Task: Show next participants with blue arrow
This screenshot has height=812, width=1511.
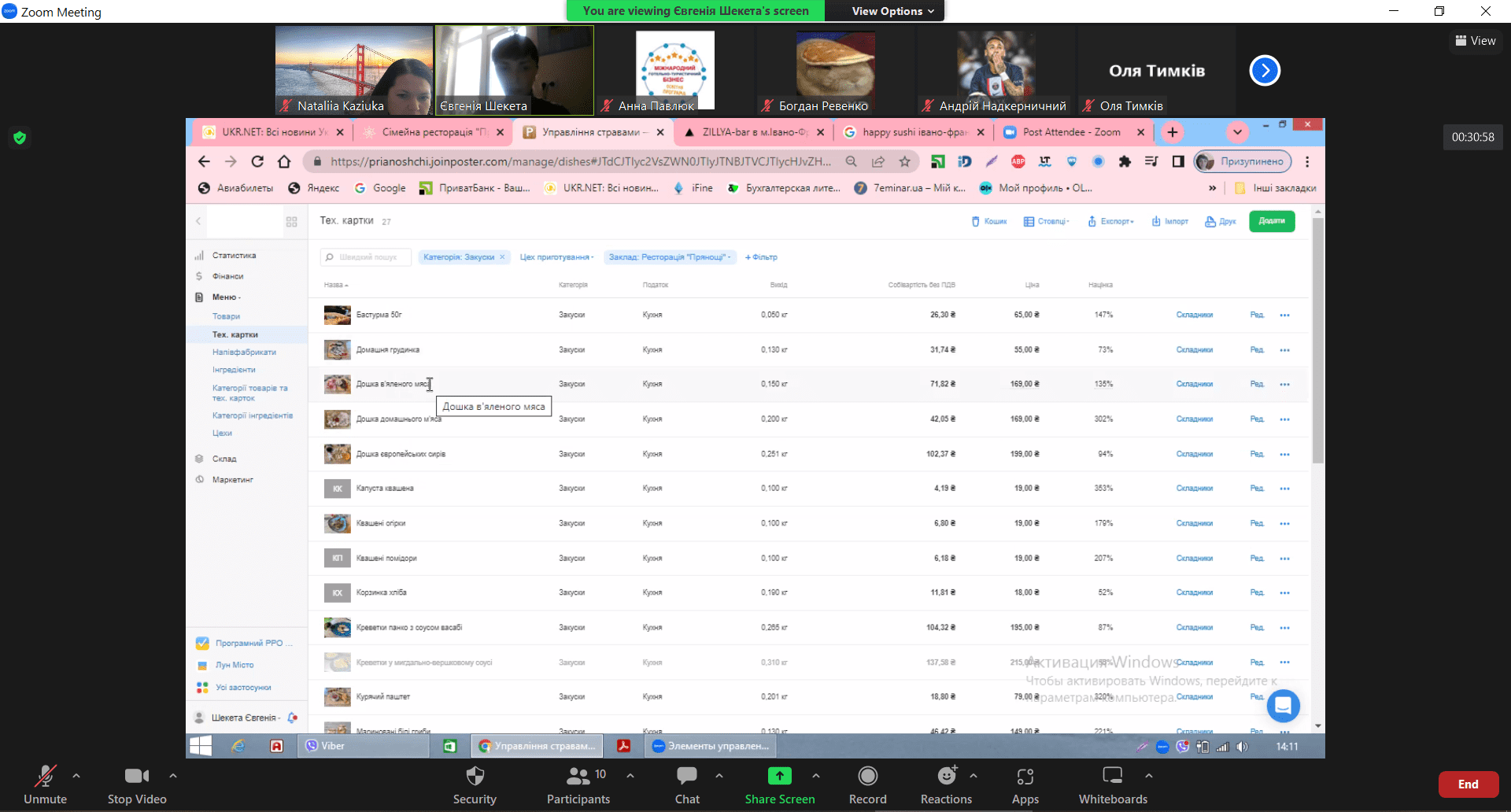Action: [1265, 71]
